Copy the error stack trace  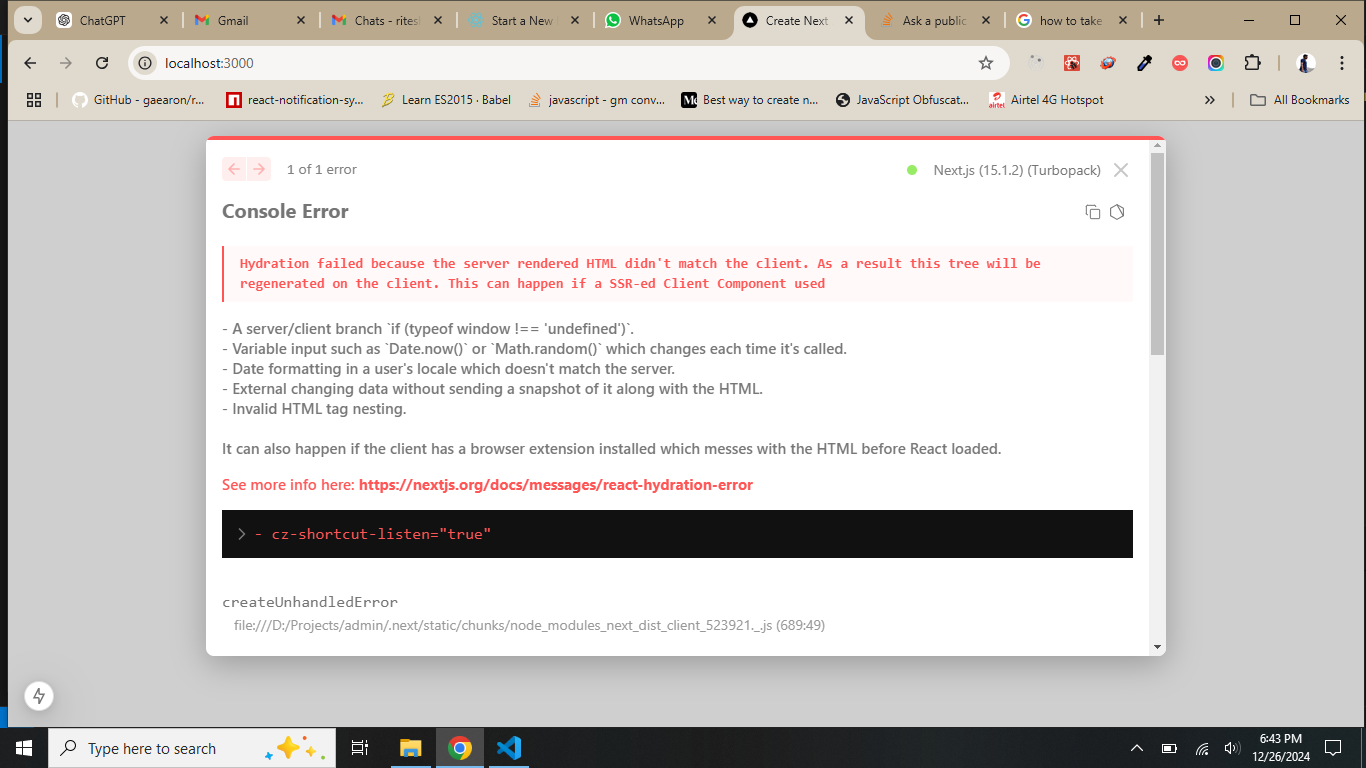tap(1093, 212)
